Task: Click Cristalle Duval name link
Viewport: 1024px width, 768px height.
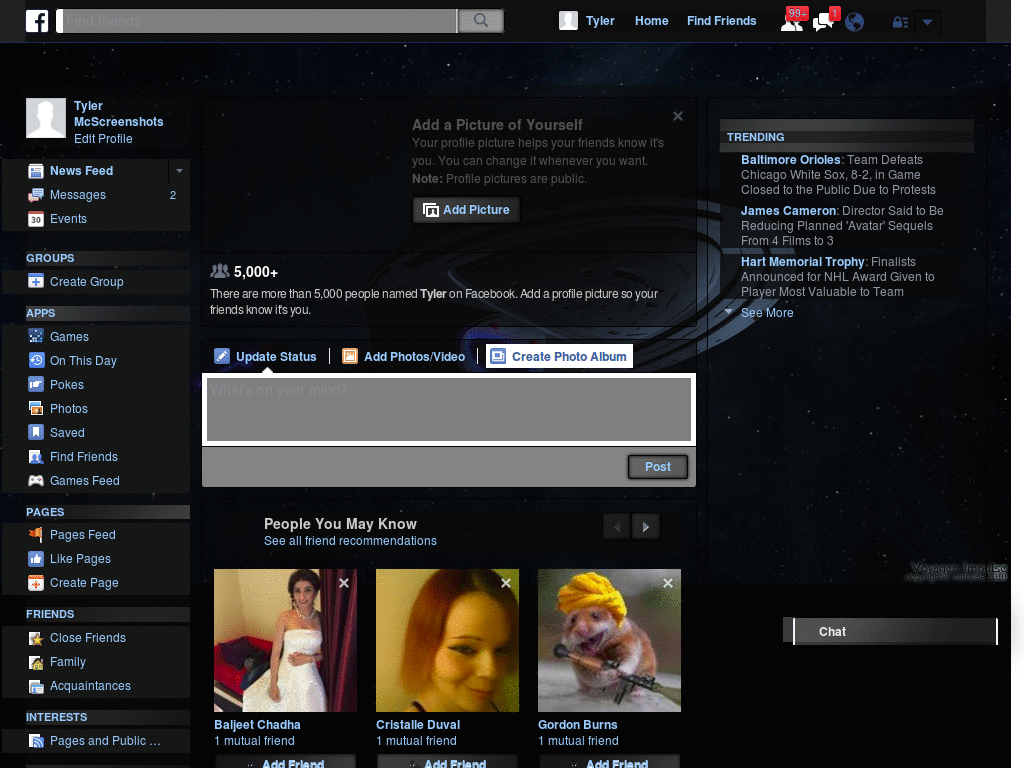Action: point(418,725)
